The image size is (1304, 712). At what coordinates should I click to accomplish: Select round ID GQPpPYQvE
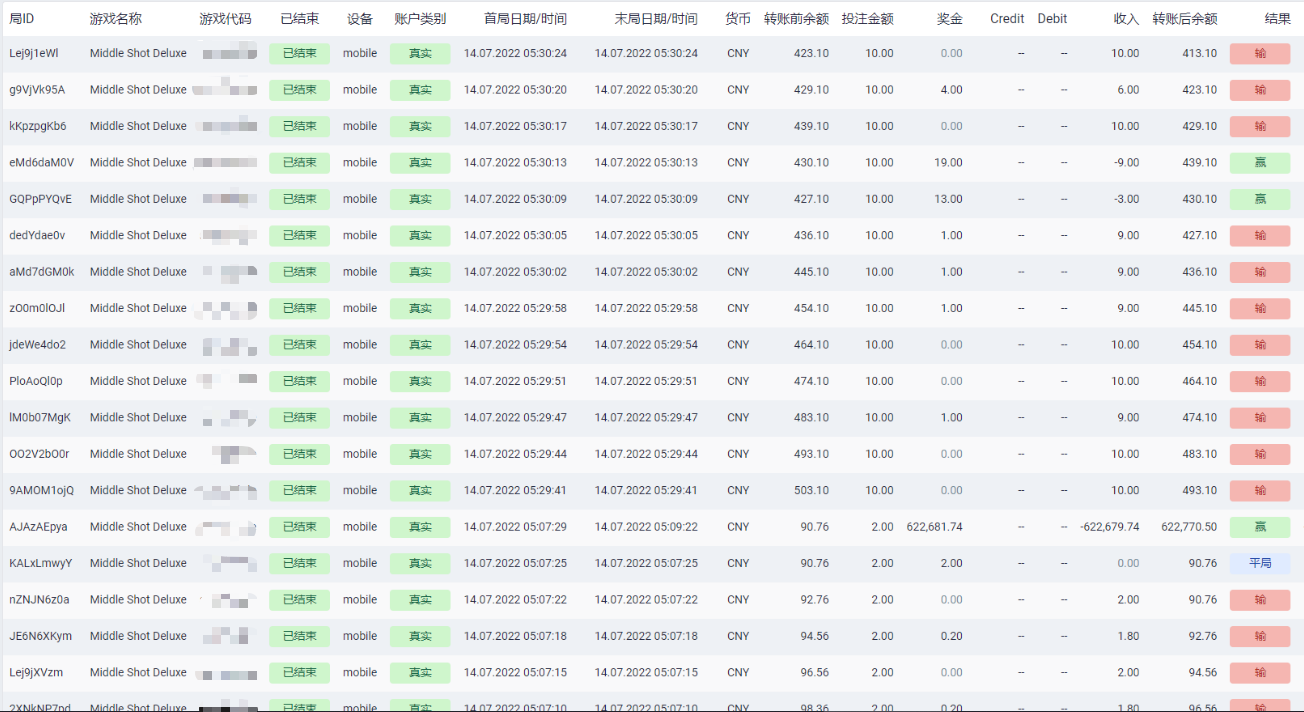pyautogui.click(x=40, y=199)
